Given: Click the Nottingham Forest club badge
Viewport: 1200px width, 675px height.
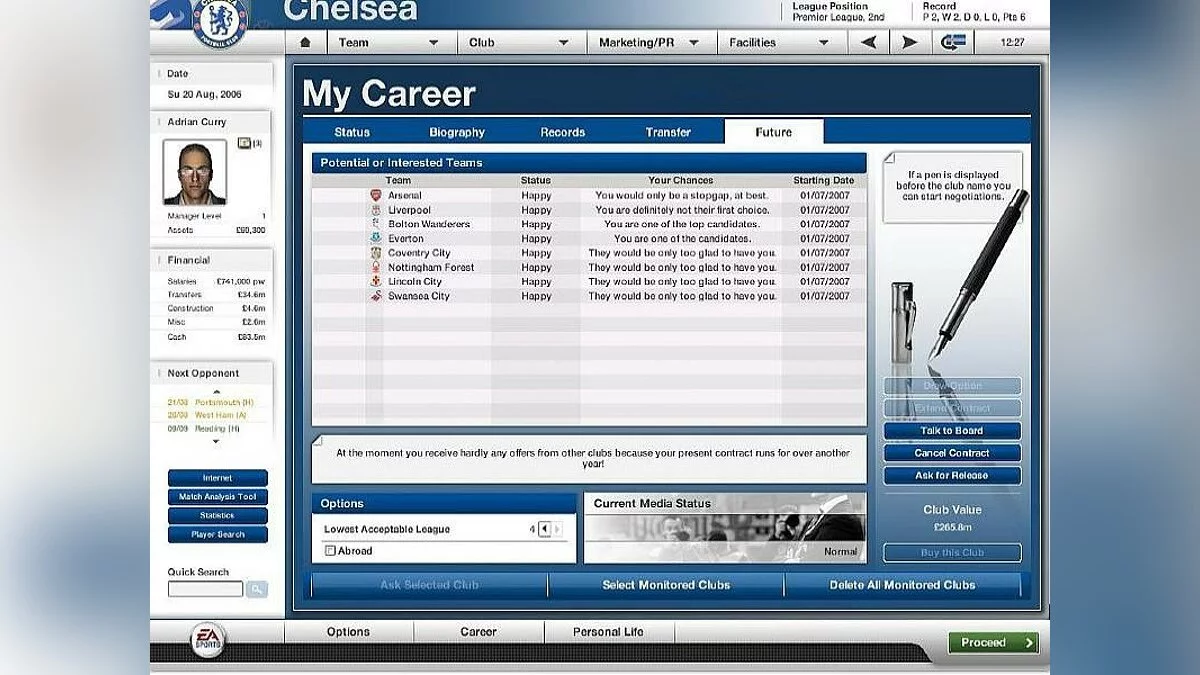Looking at the screenshot, I should 376,267.
